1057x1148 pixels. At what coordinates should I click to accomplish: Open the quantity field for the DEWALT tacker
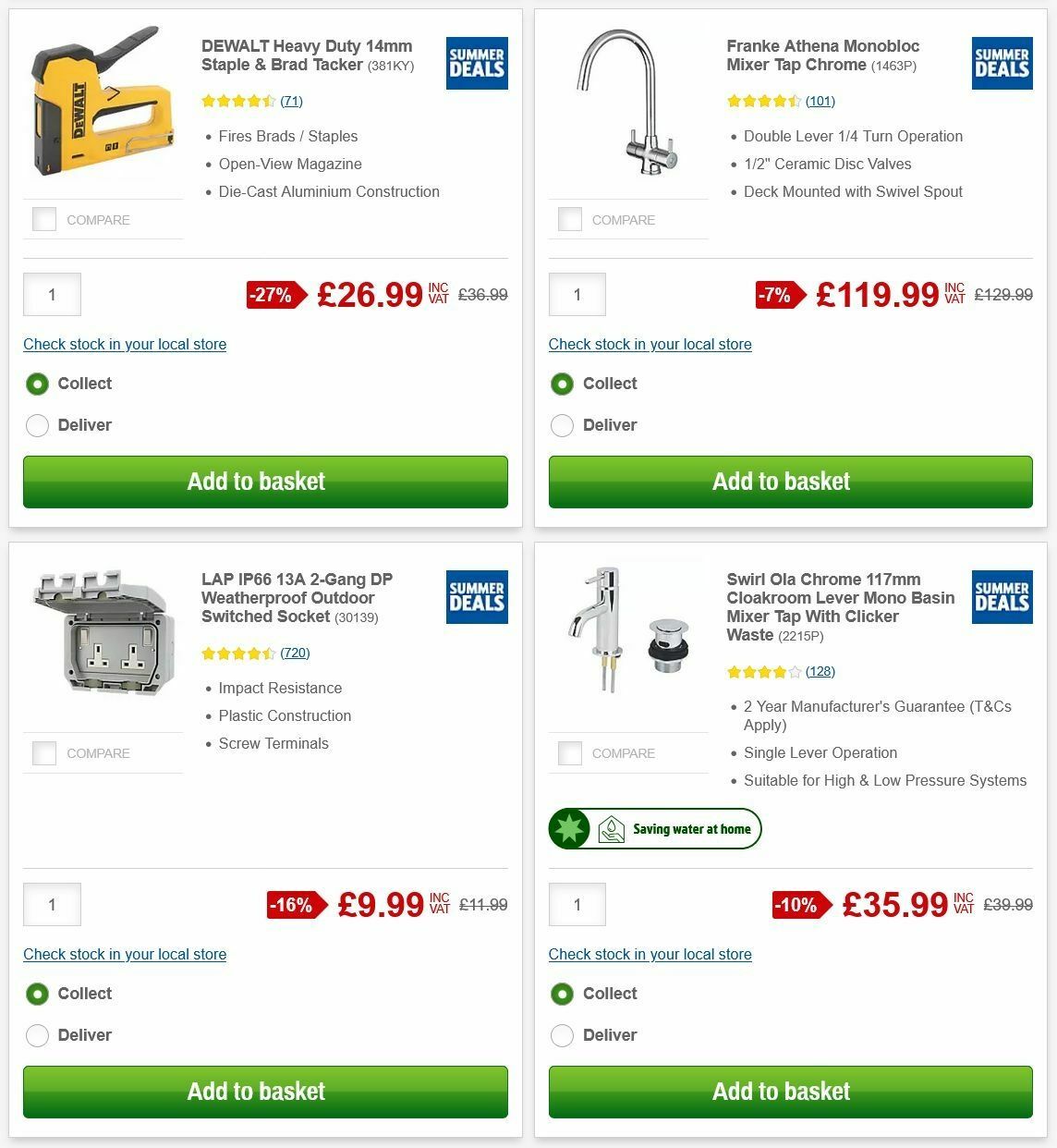click(x=52, y=294)
